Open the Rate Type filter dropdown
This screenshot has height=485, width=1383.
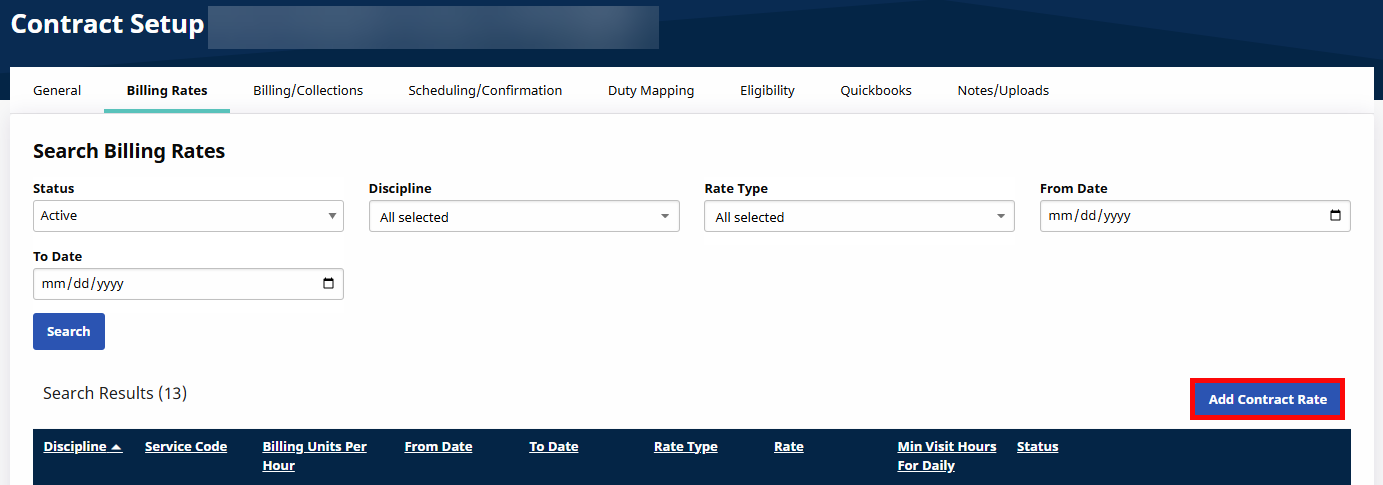coord(859,217)
